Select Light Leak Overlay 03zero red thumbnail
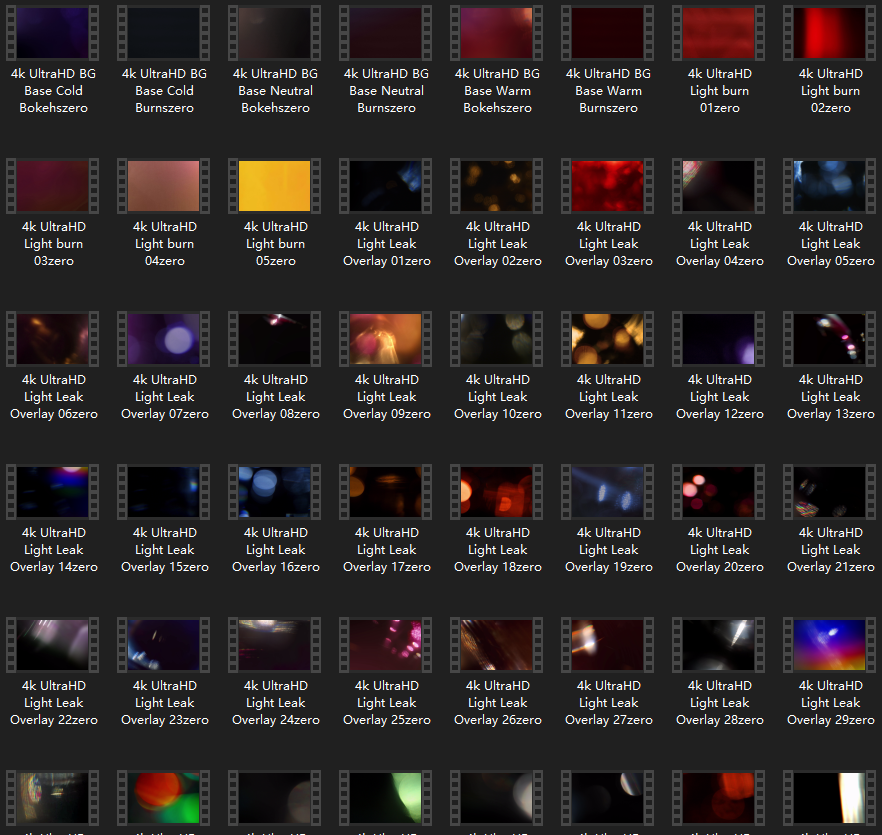Viewport: 882px width, 835px height. click(608, 186)
